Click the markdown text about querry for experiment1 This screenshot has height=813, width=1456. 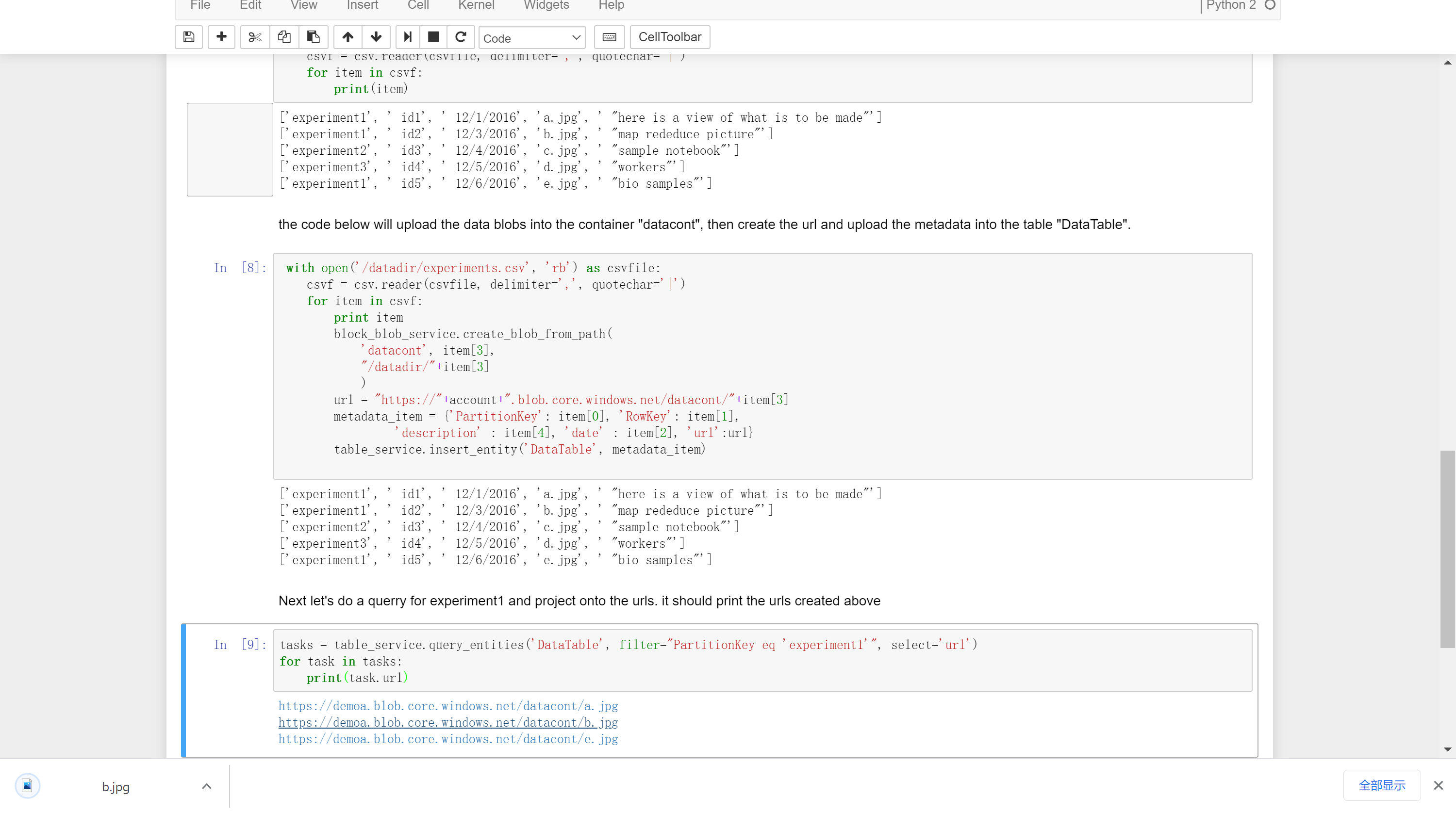(579, 601)
